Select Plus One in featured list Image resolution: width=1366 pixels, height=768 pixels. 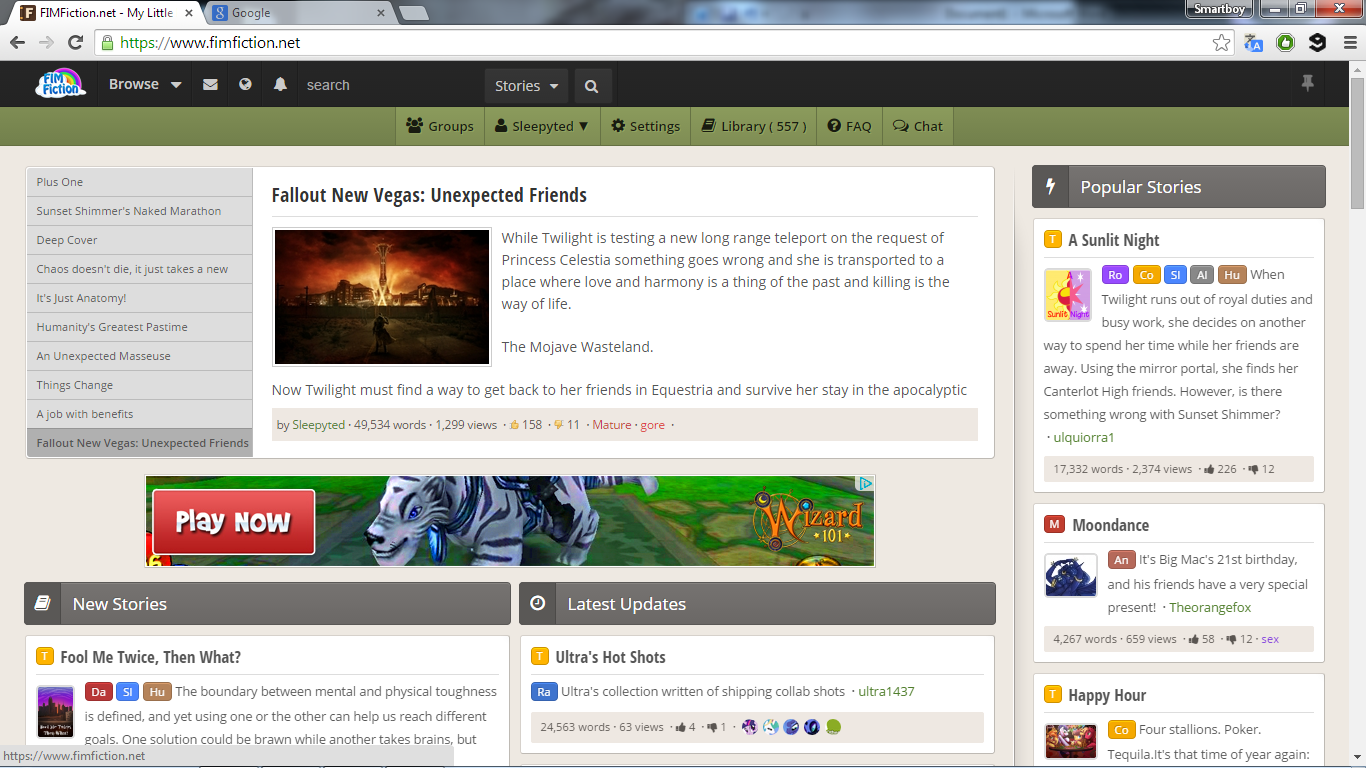pyautogui.click(x=140, y=182)
